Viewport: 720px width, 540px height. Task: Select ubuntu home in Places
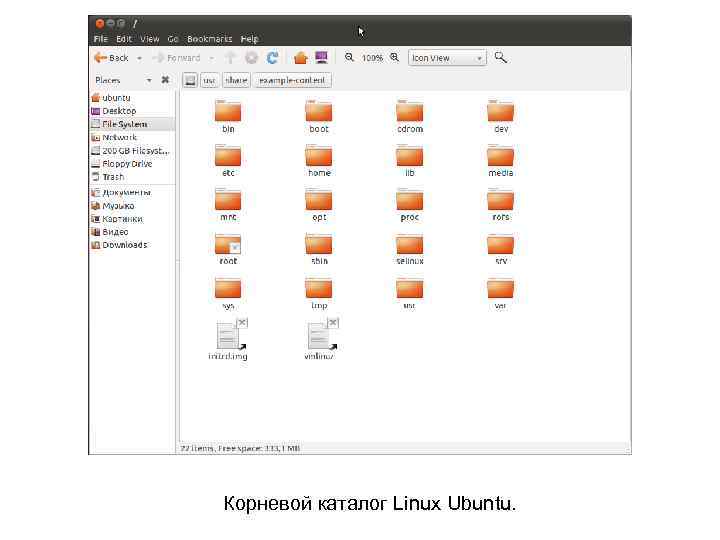(x=133, y=98)
